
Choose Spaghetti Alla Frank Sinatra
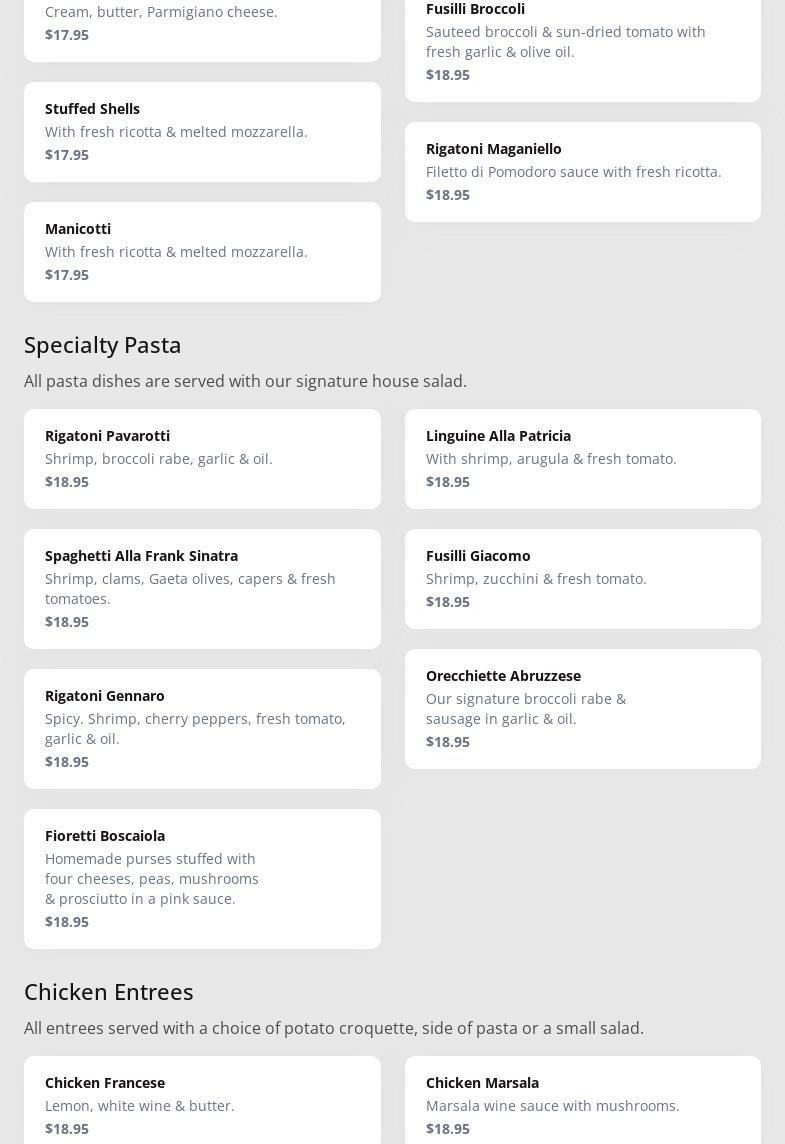click(202, 589)
